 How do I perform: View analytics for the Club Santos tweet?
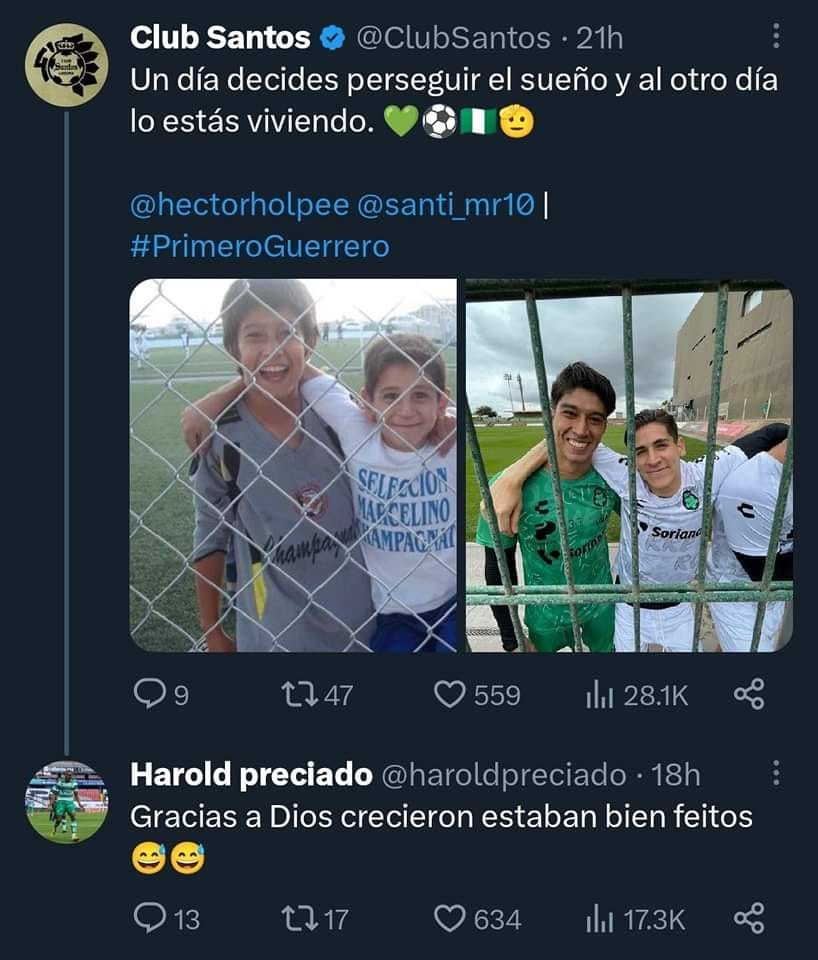598,694
